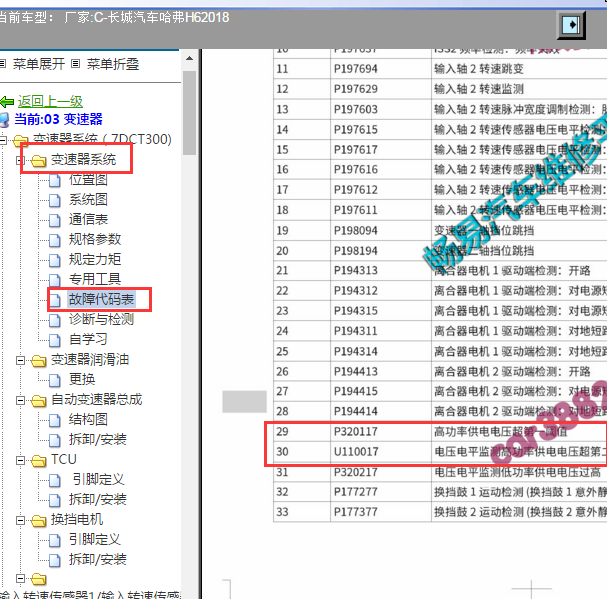Select fault code P320217 cell
Viewport: 607px width, 599px height.
(x=381, y=472)
